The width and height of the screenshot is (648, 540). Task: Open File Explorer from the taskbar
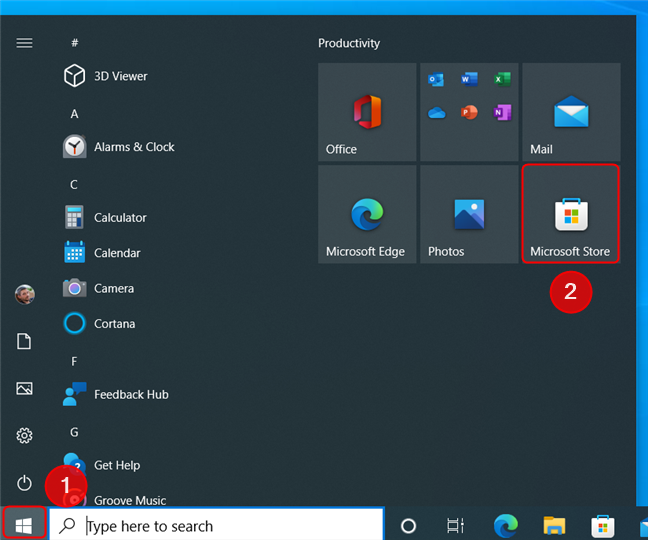coord(554,526)
